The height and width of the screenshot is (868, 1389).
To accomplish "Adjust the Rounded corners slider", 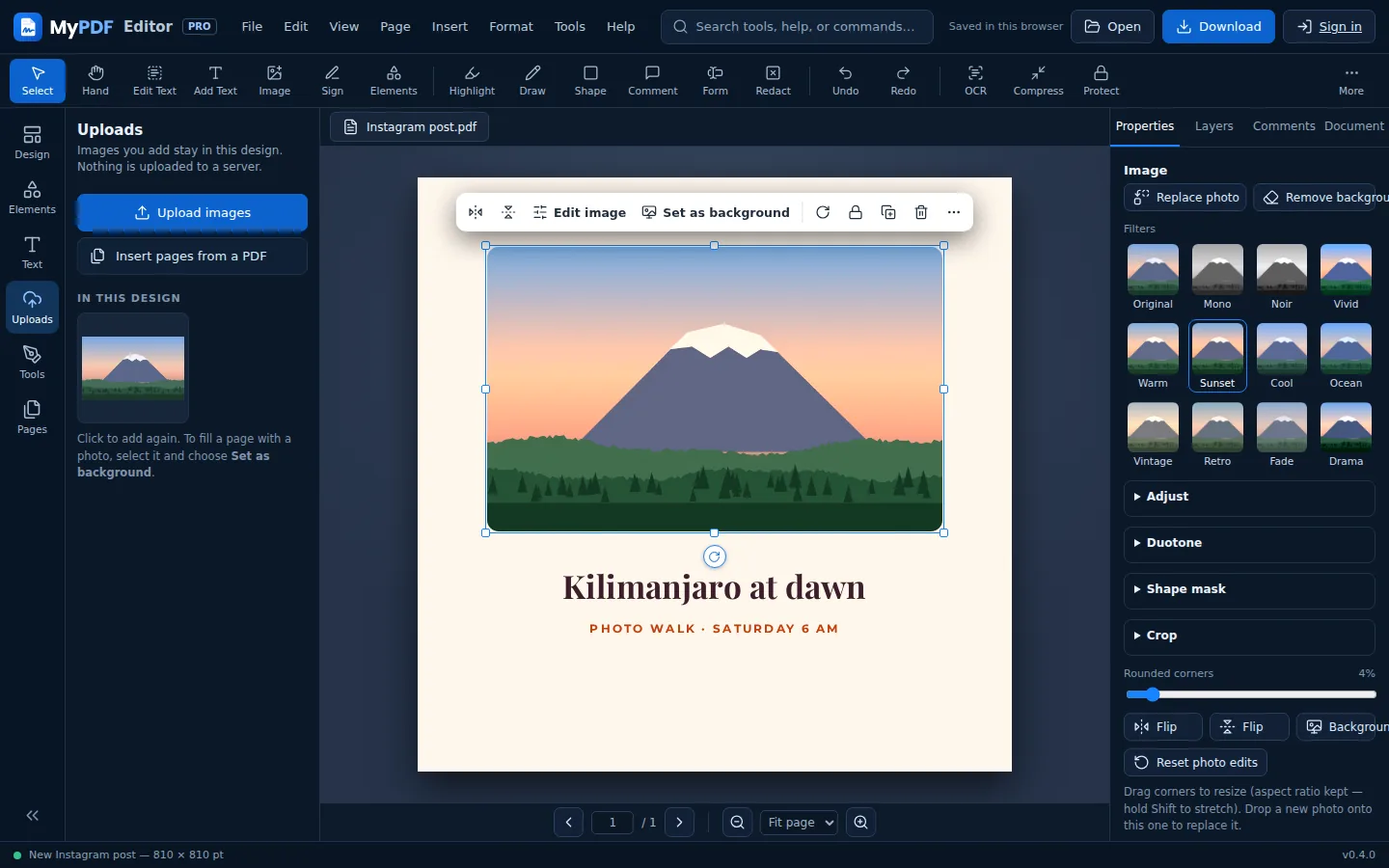I will point(1250,694).
